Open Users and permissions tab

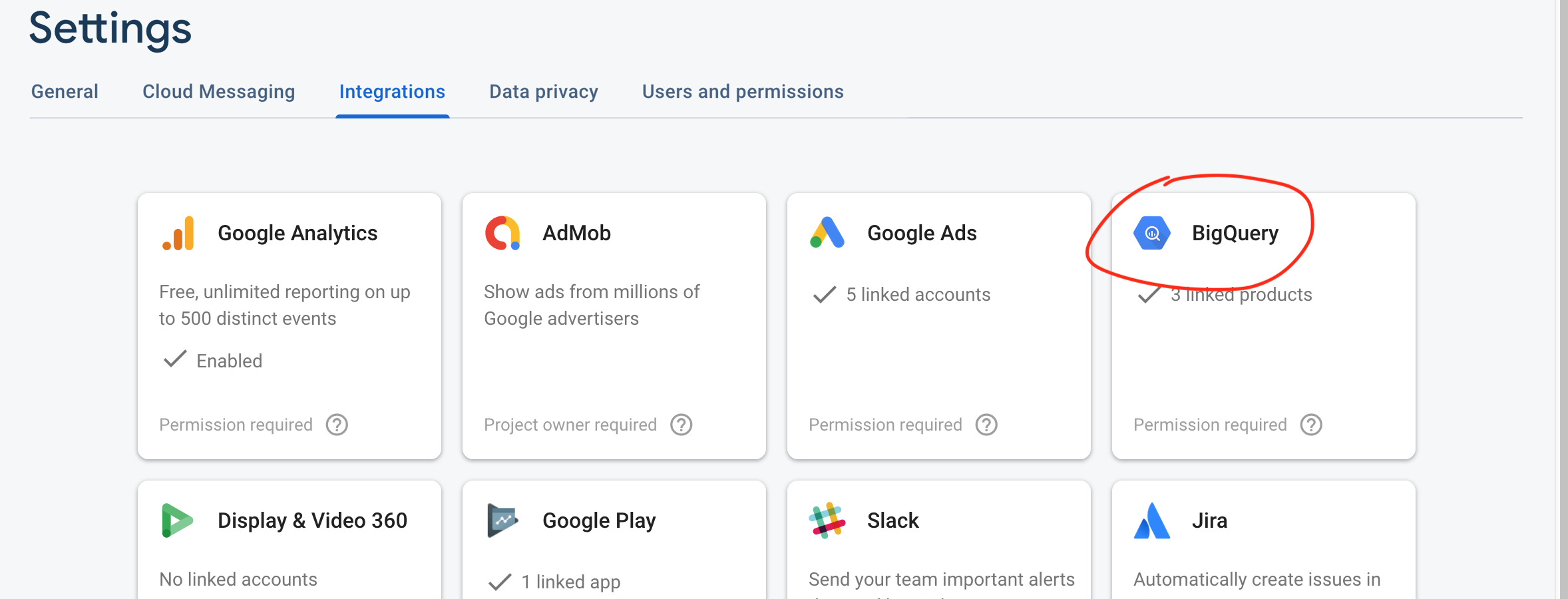(x=743, y=92)
